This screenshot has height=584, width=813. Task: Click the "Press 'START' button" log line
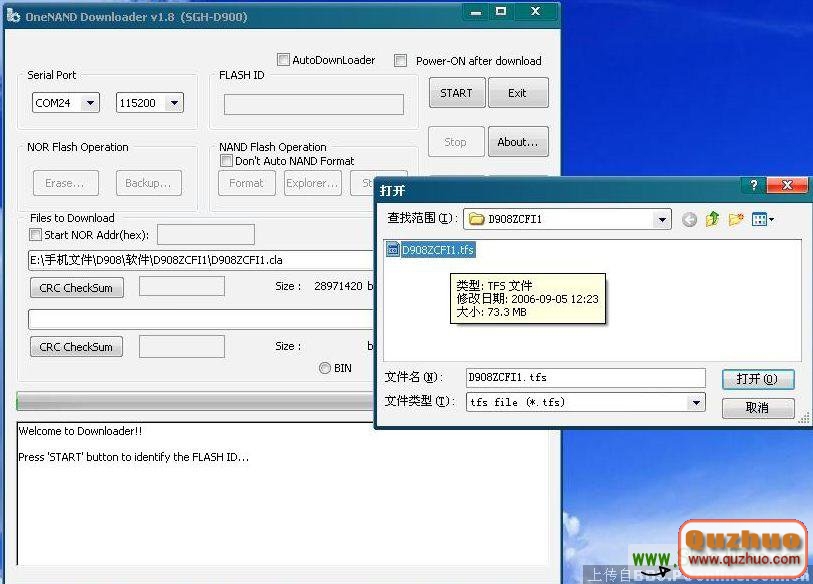coord(134,457)
